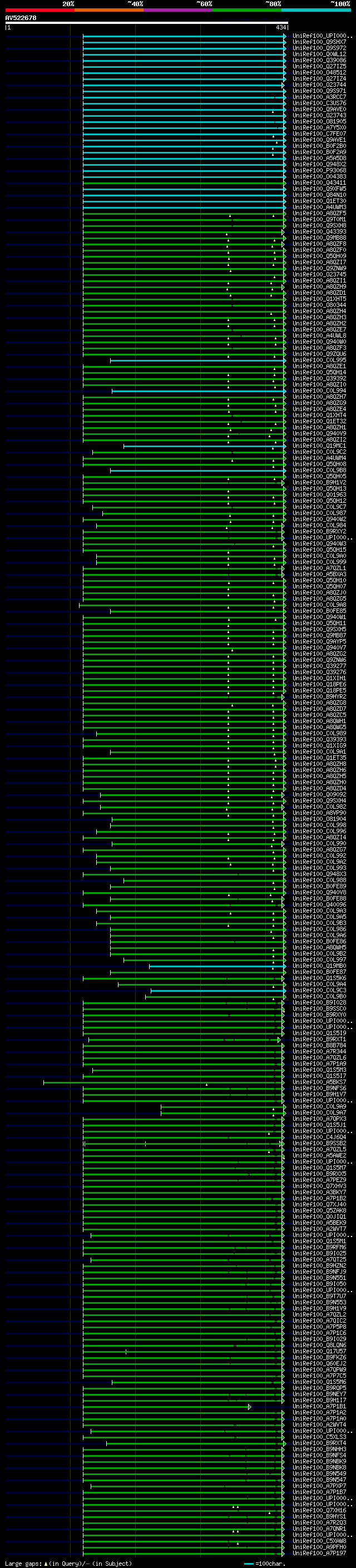Select hit label UniRef100_Q84N10
356x1568 pixels.
pos(319,195)
